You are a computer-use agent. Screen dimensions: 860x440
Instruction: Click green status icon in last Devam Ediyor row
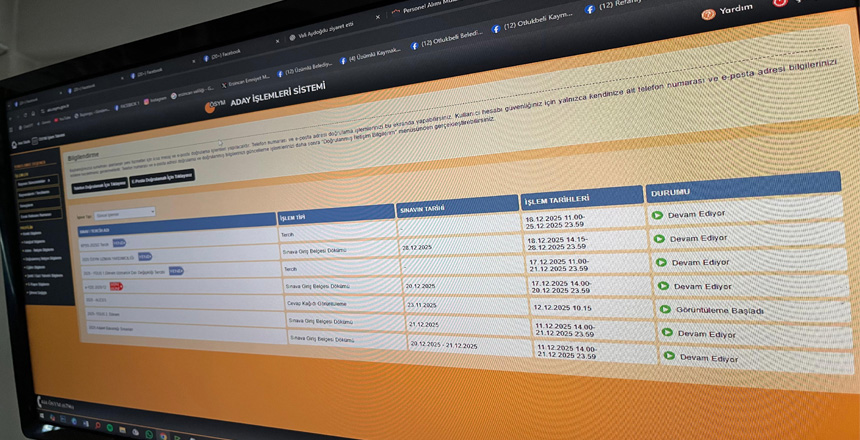[671, 358]
